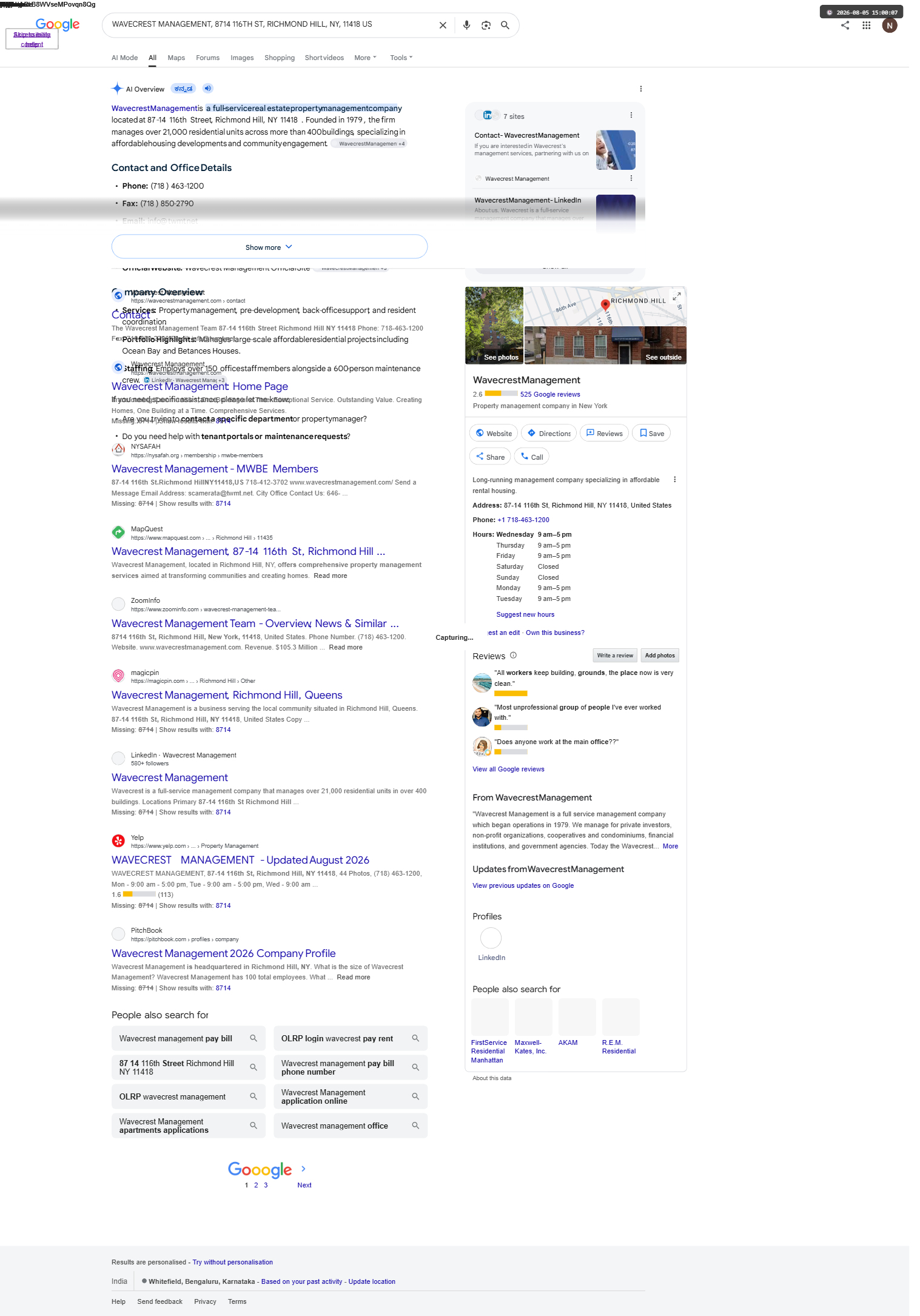This screenshot has width=920, height=1316.
Task: Switch to Images tab
Action: tap(242, 58)
